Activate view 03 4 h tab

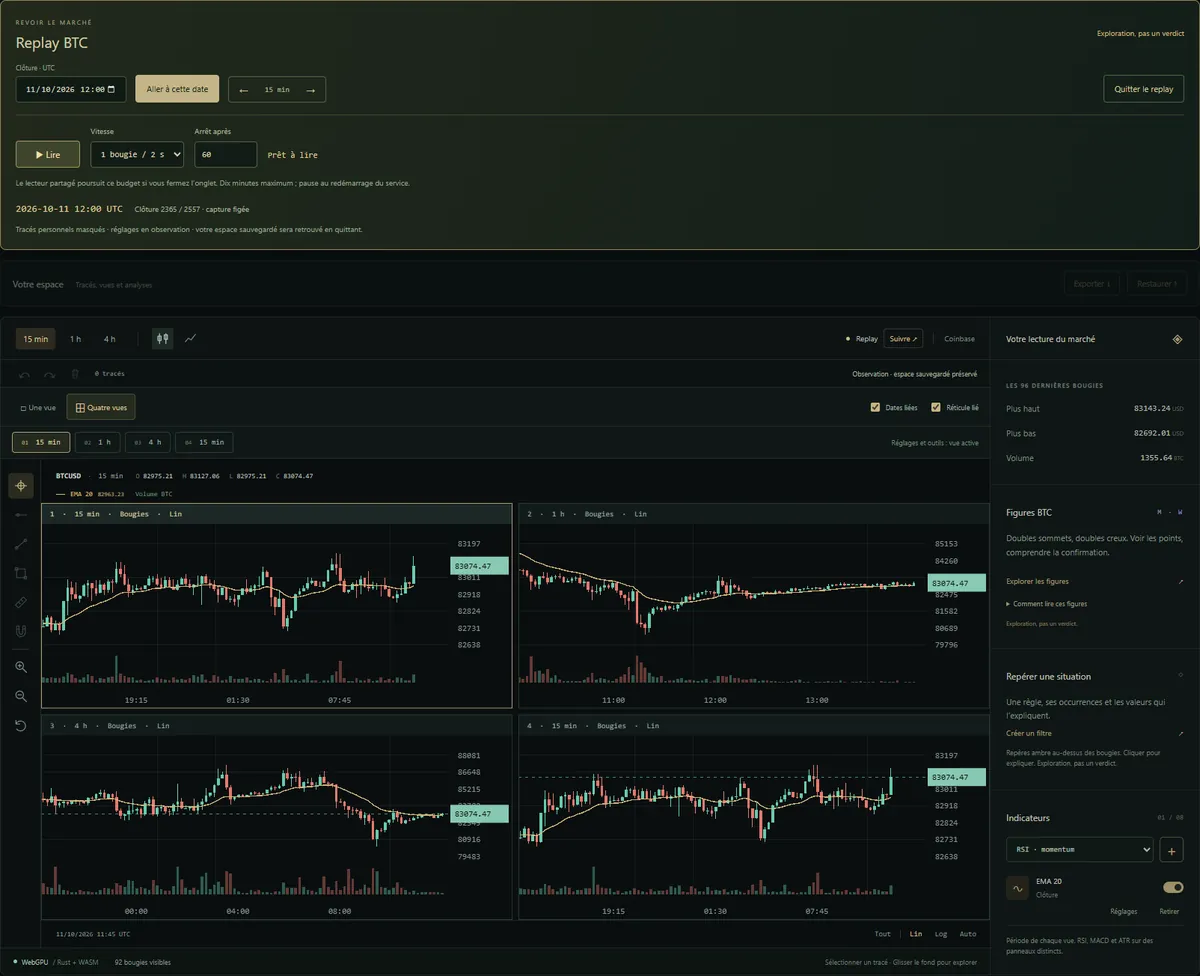tap(147, 442)
